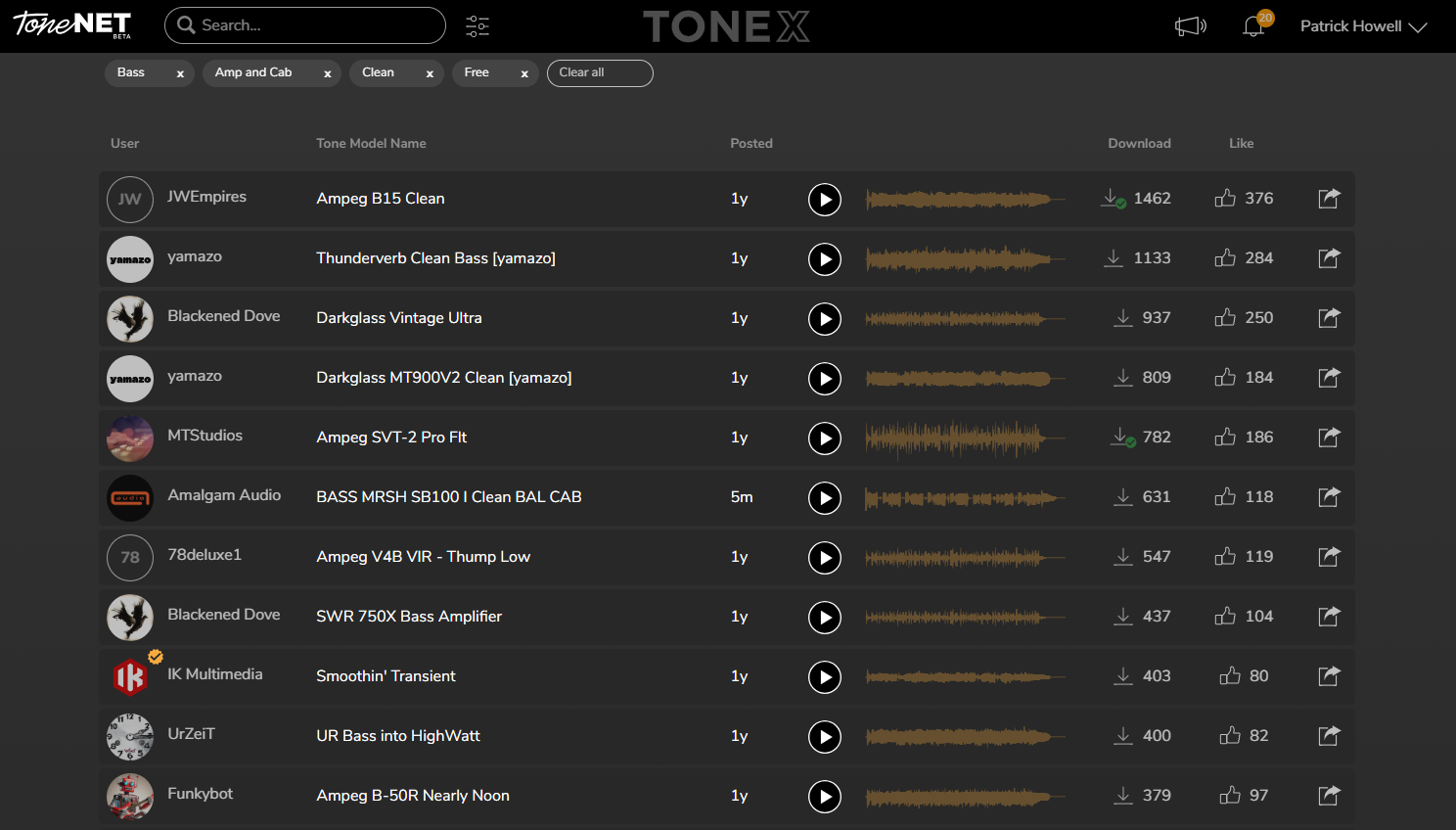Download SWR 750X Bass Amplifier model

[x=1123, y=617]
